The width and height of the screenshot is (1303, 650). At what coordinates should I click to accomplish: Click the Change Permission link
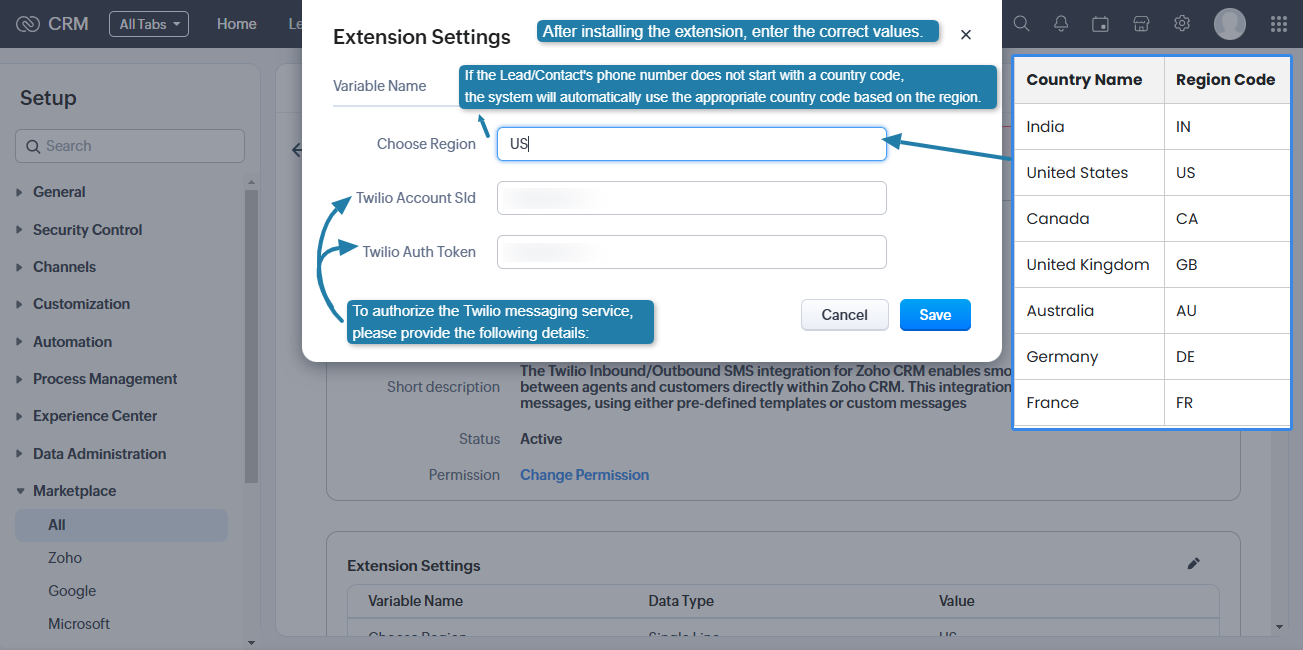tap(584, 475)
